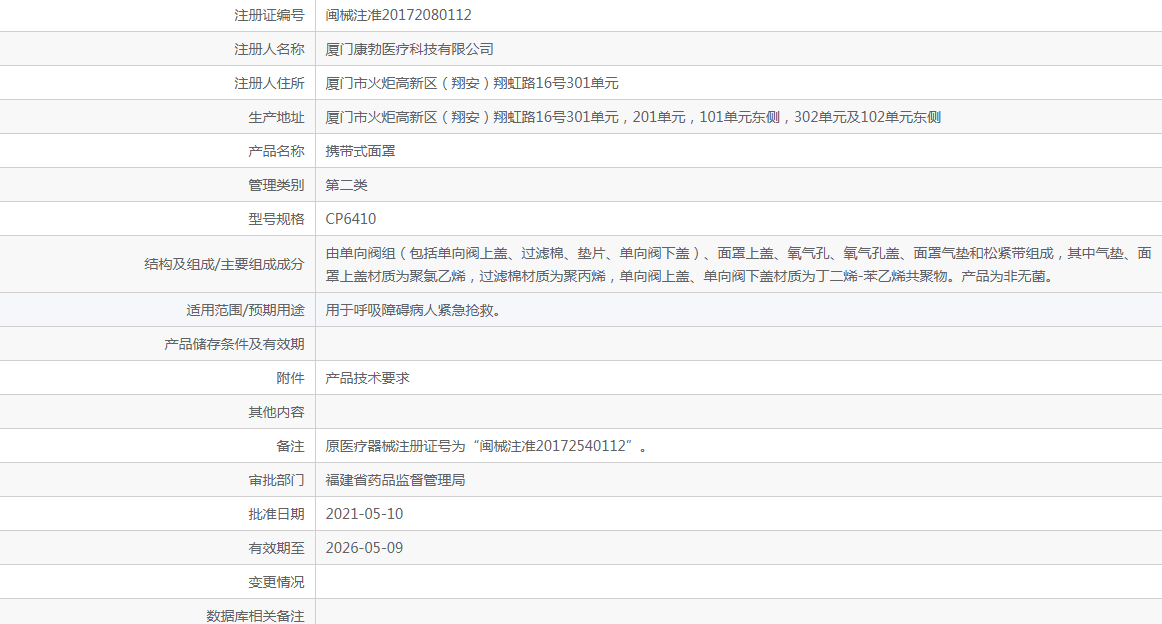The width and height of the screenshot is (1162, 624).
Task: Select the 结构及组成/主要组成成分 label
Action: [x=224, y=265]
